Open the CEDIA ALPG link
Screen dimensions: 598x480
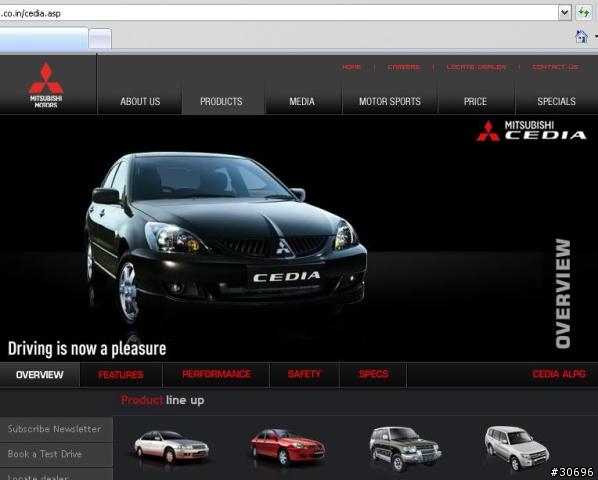559,374
